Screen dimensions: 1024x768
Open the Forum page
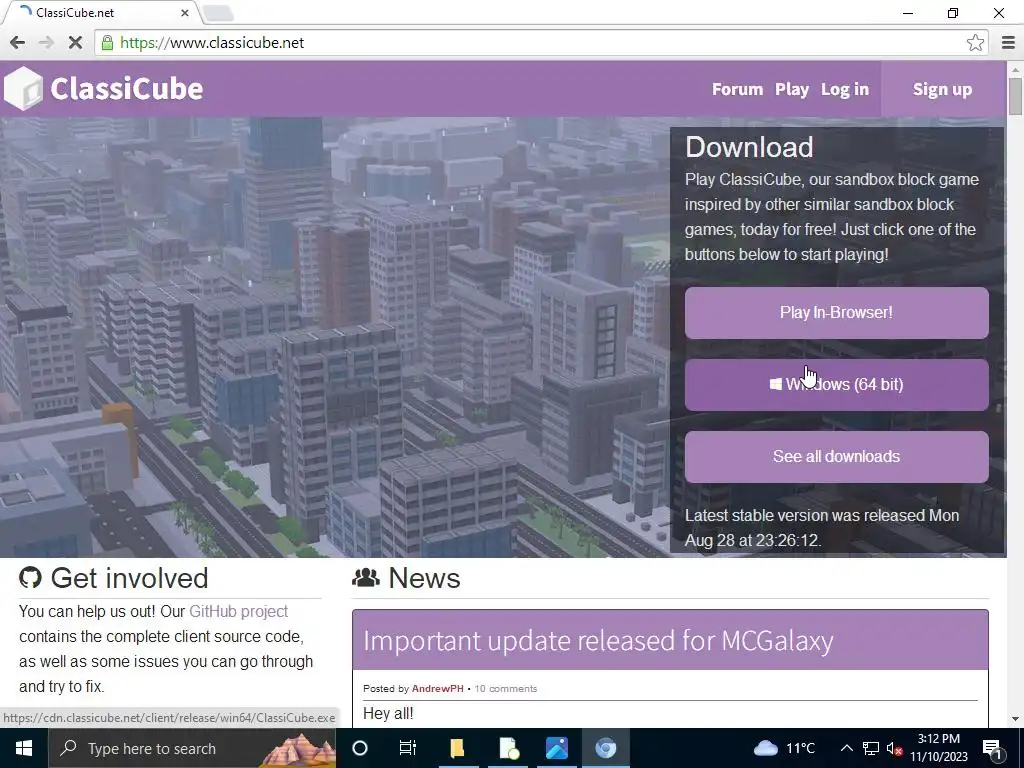point(737,89)
